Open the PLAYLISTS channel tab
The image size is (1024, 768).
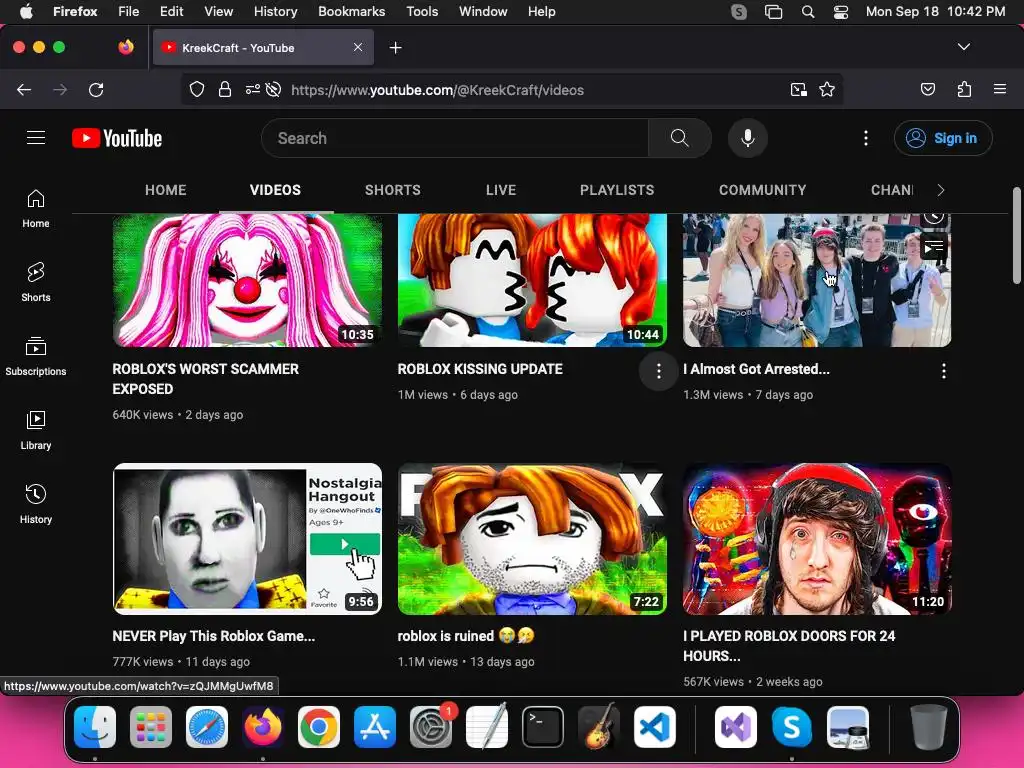(617, 190)
